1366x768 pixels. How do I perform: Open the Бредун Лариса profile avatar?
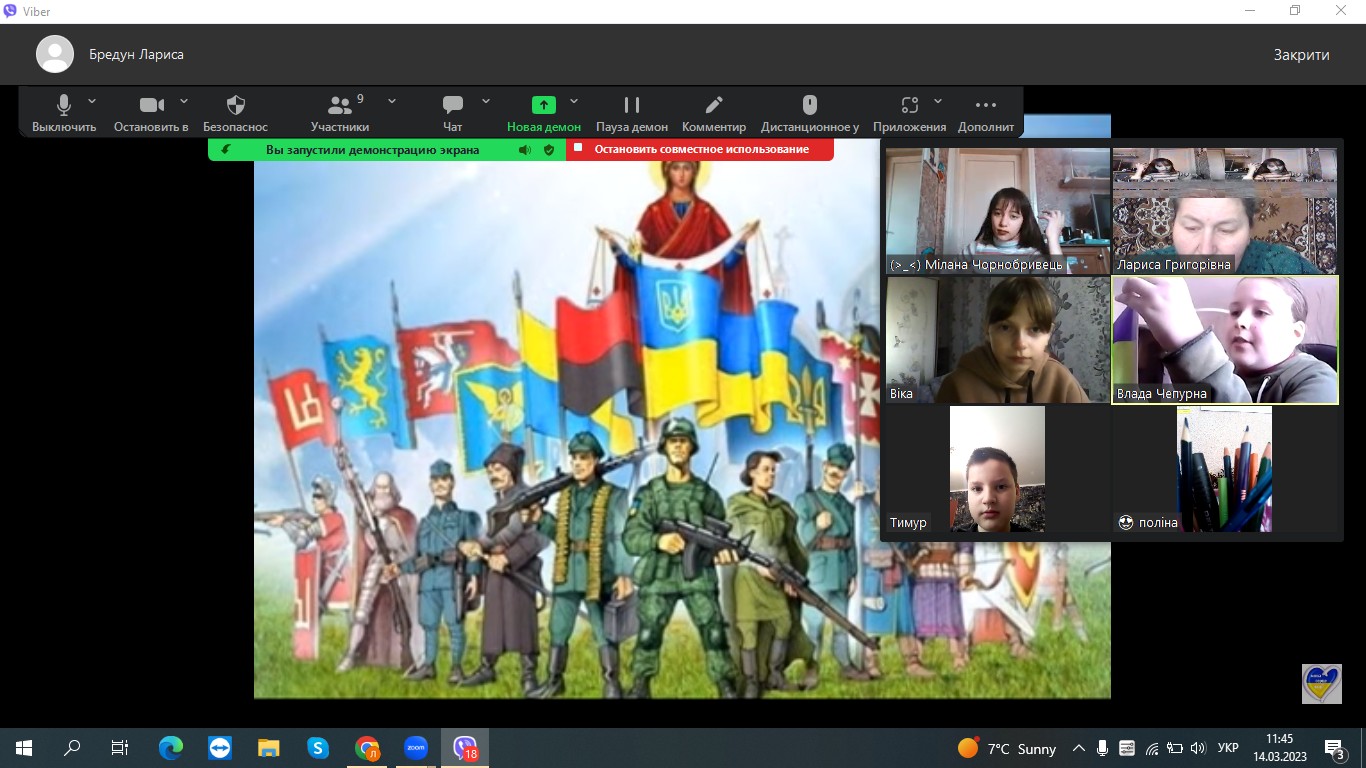click(55, 54)
